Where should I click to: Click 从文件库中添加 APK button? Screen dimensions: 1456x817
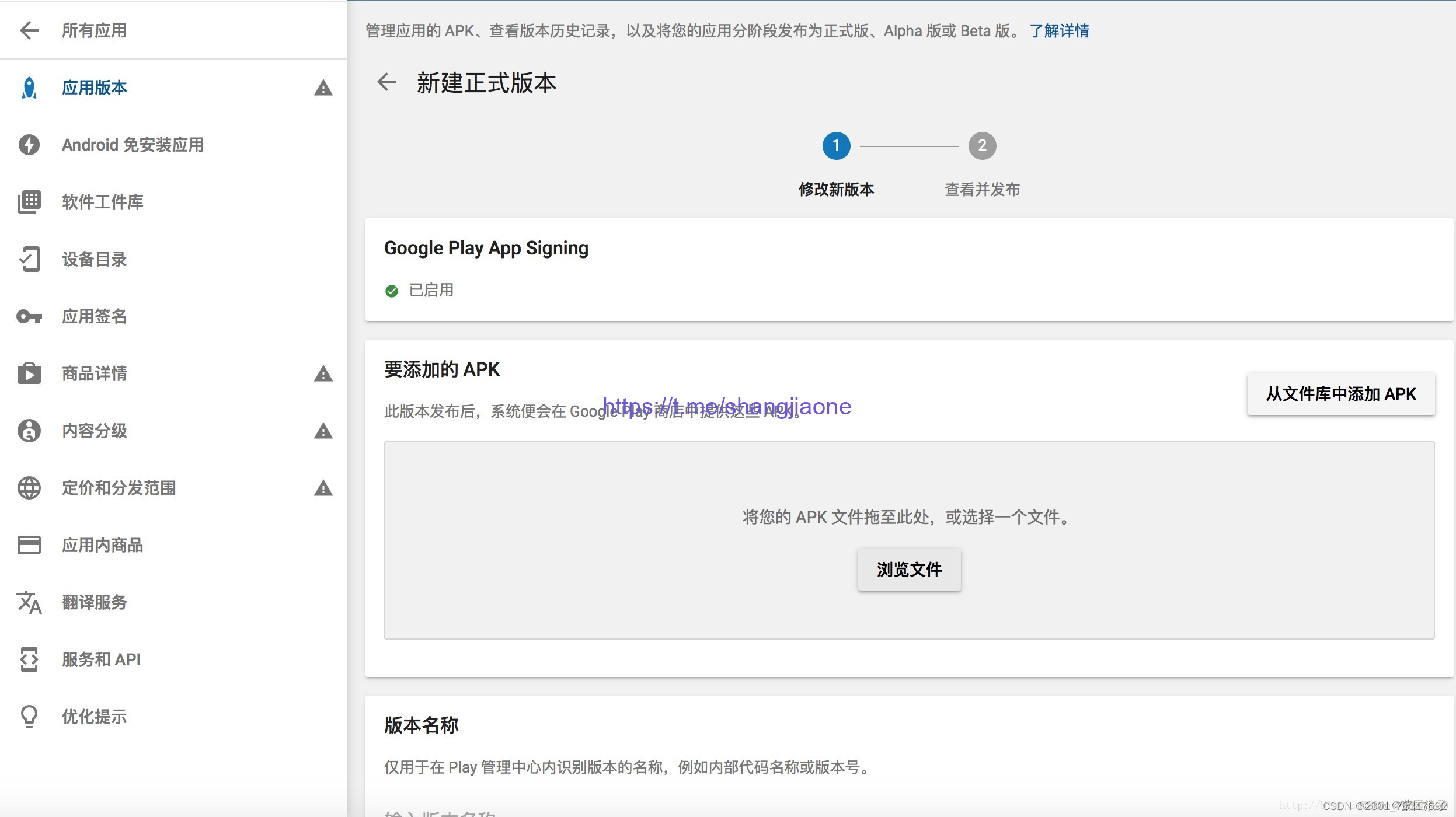point(1340,394)
